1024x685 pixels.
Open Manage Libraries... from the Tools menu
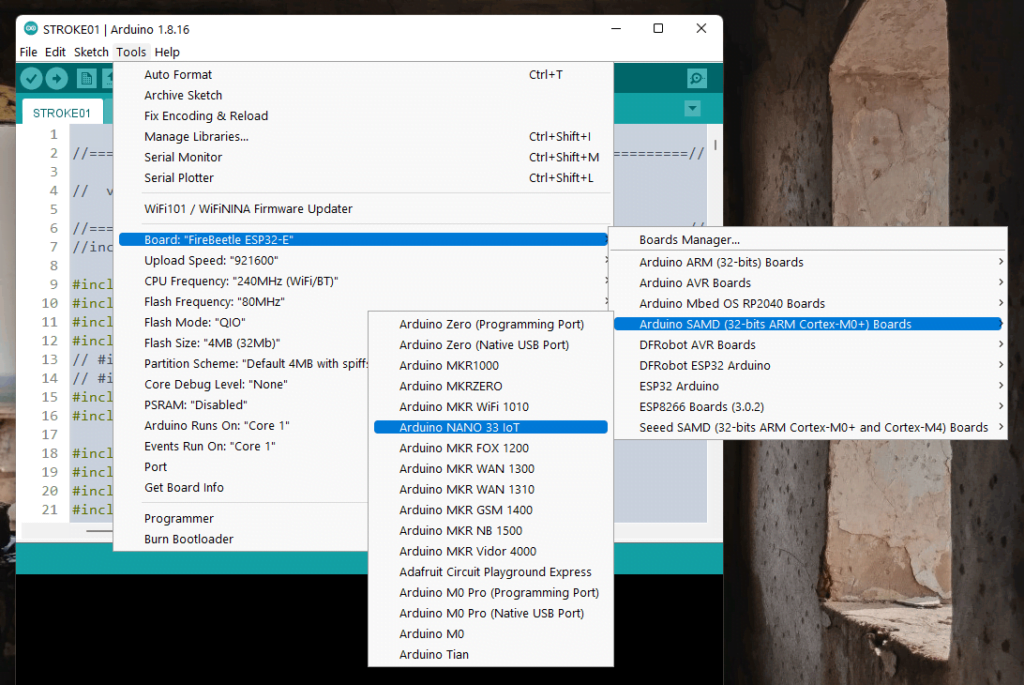364,136
